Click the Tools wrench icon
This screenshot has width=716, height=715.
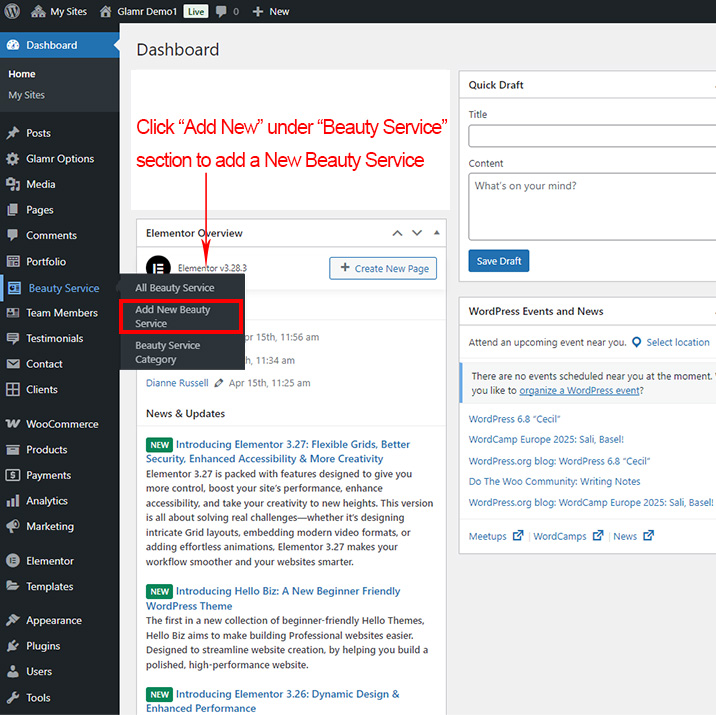pos(13,698)
